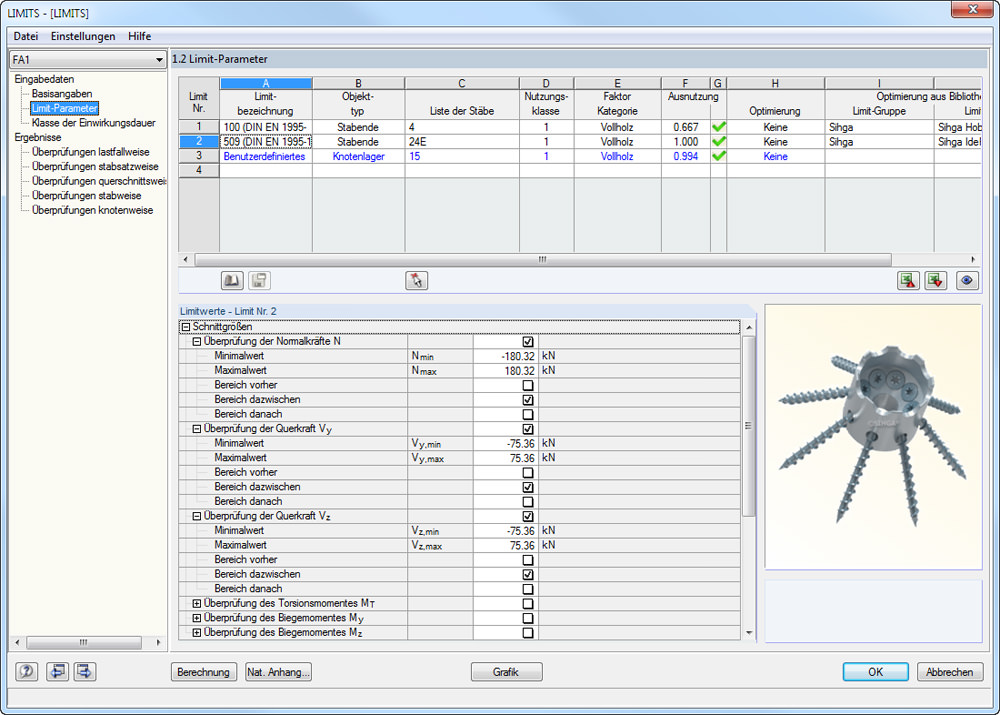Click the Grafik button

(x=506, y=672)
